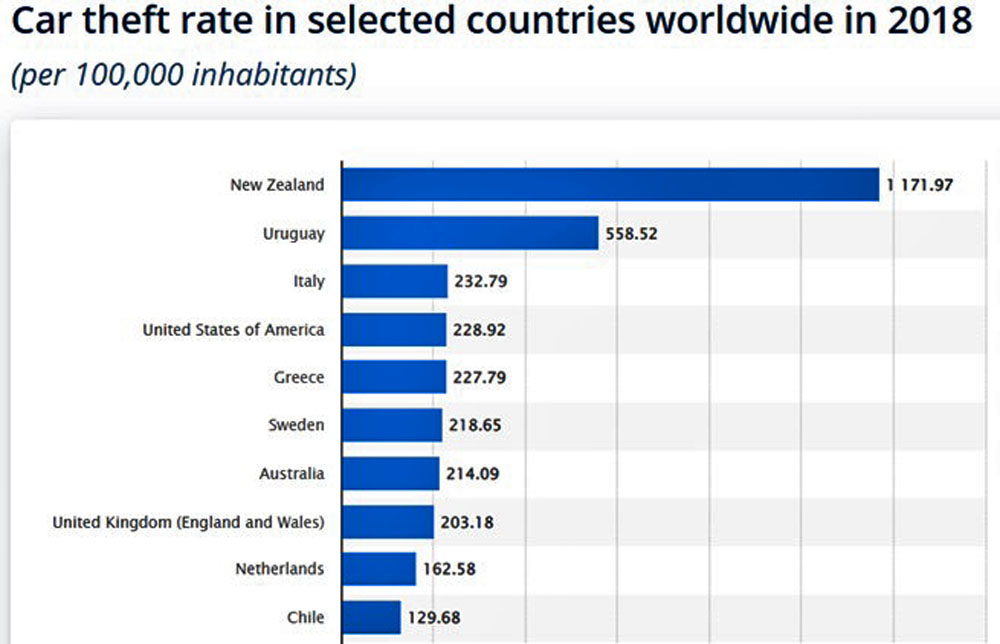
Task: Click the 558.52 value label
Action: [631, 233]
